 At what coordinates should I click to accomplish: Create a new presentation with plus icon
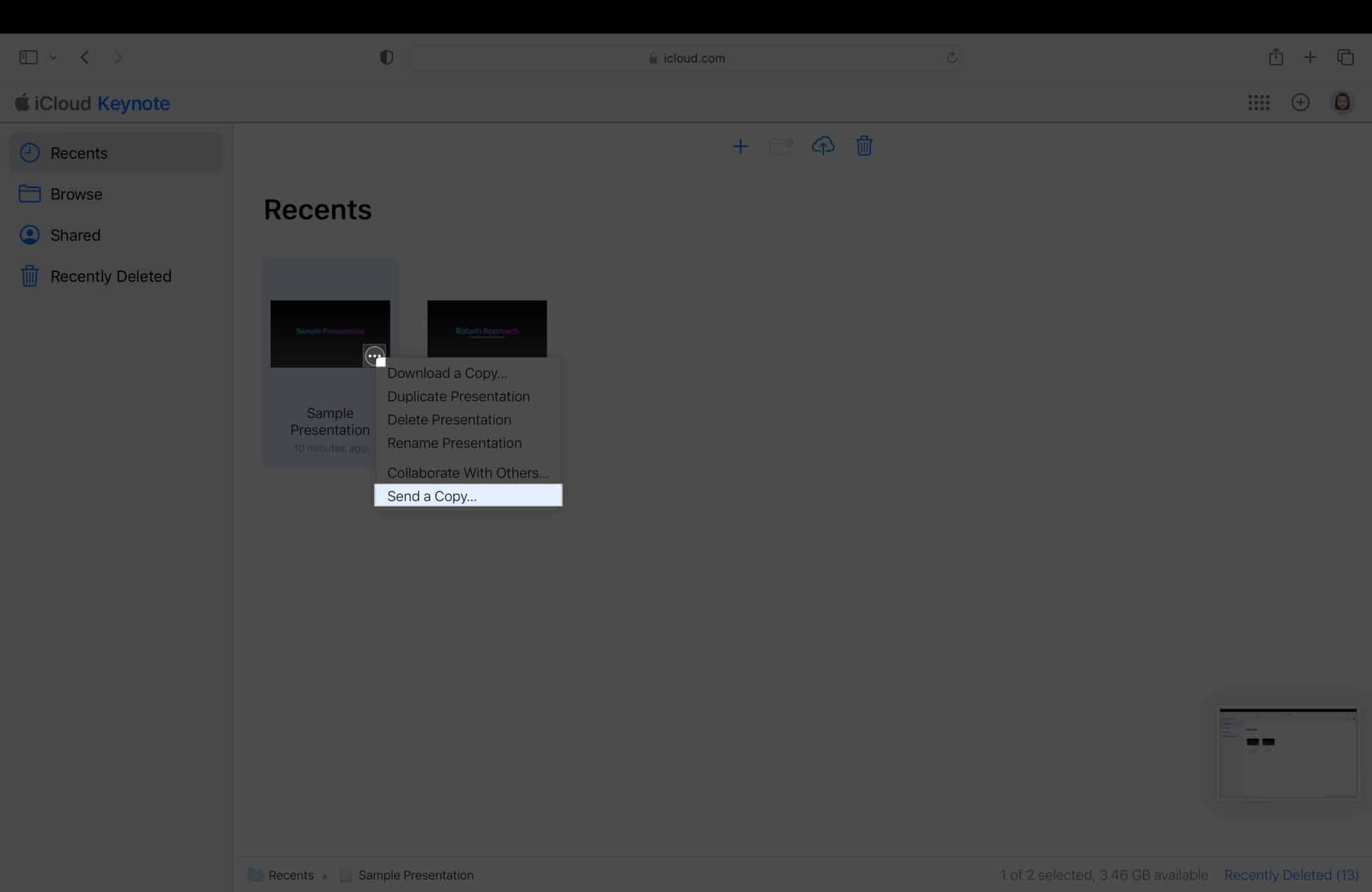click(x=740, y=146)
